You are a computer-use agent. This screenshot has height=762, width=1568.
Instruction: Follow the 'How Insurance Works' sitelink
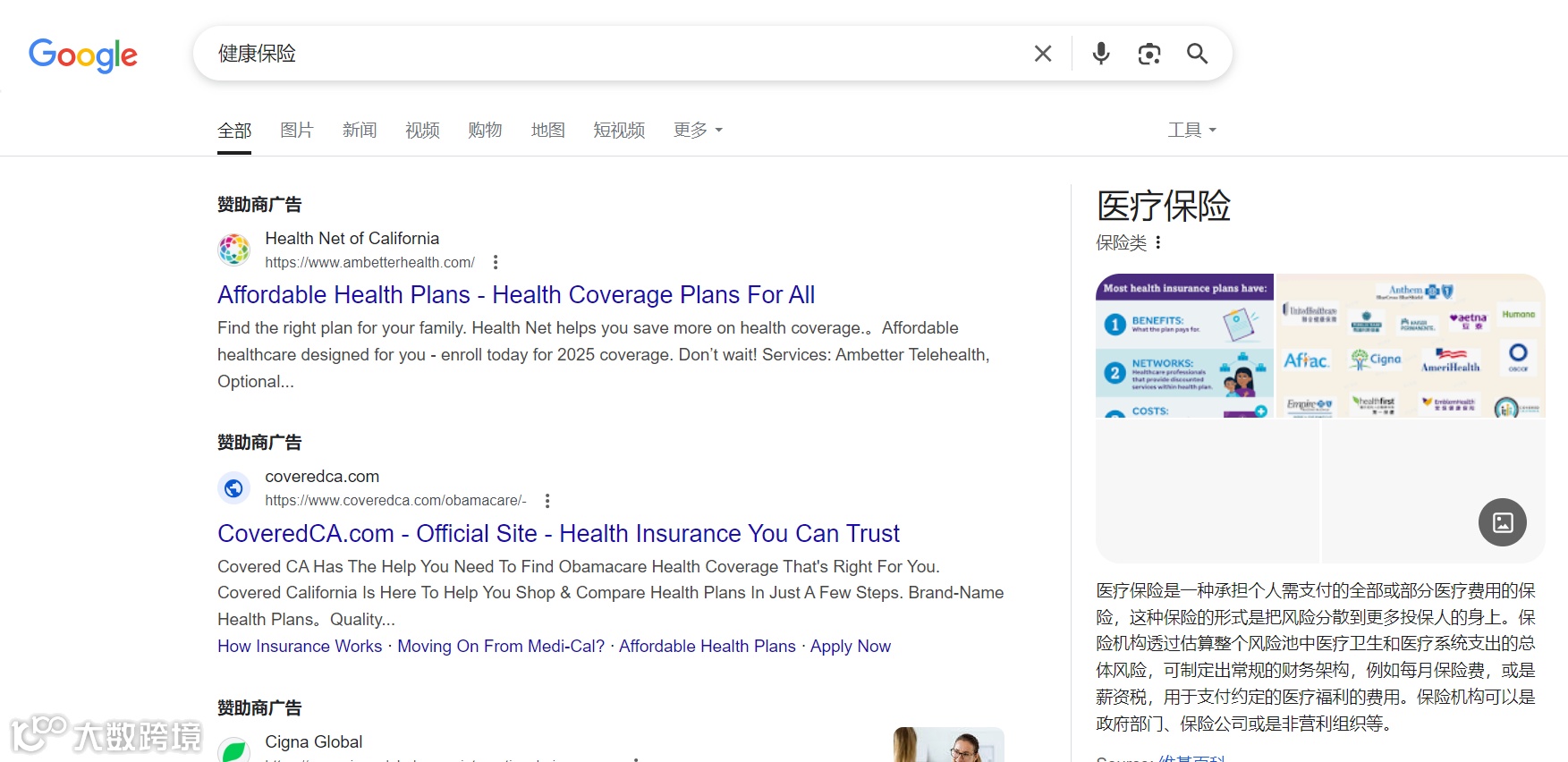point(300,646)
